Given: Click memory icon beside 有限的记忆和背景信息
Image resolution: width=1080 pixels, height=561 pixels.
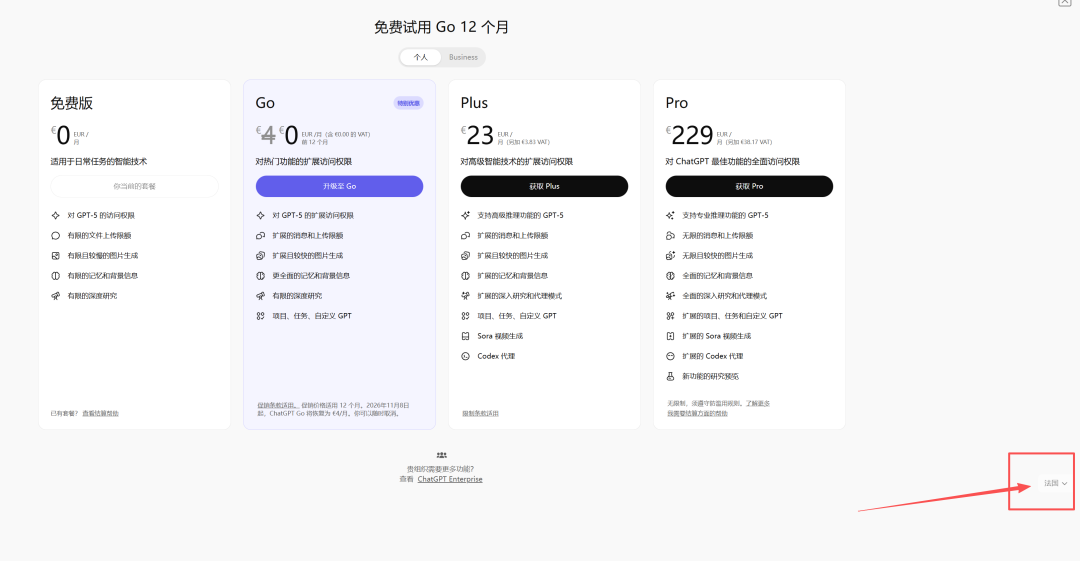Looking at the screenshot, I should click(56, 276).
